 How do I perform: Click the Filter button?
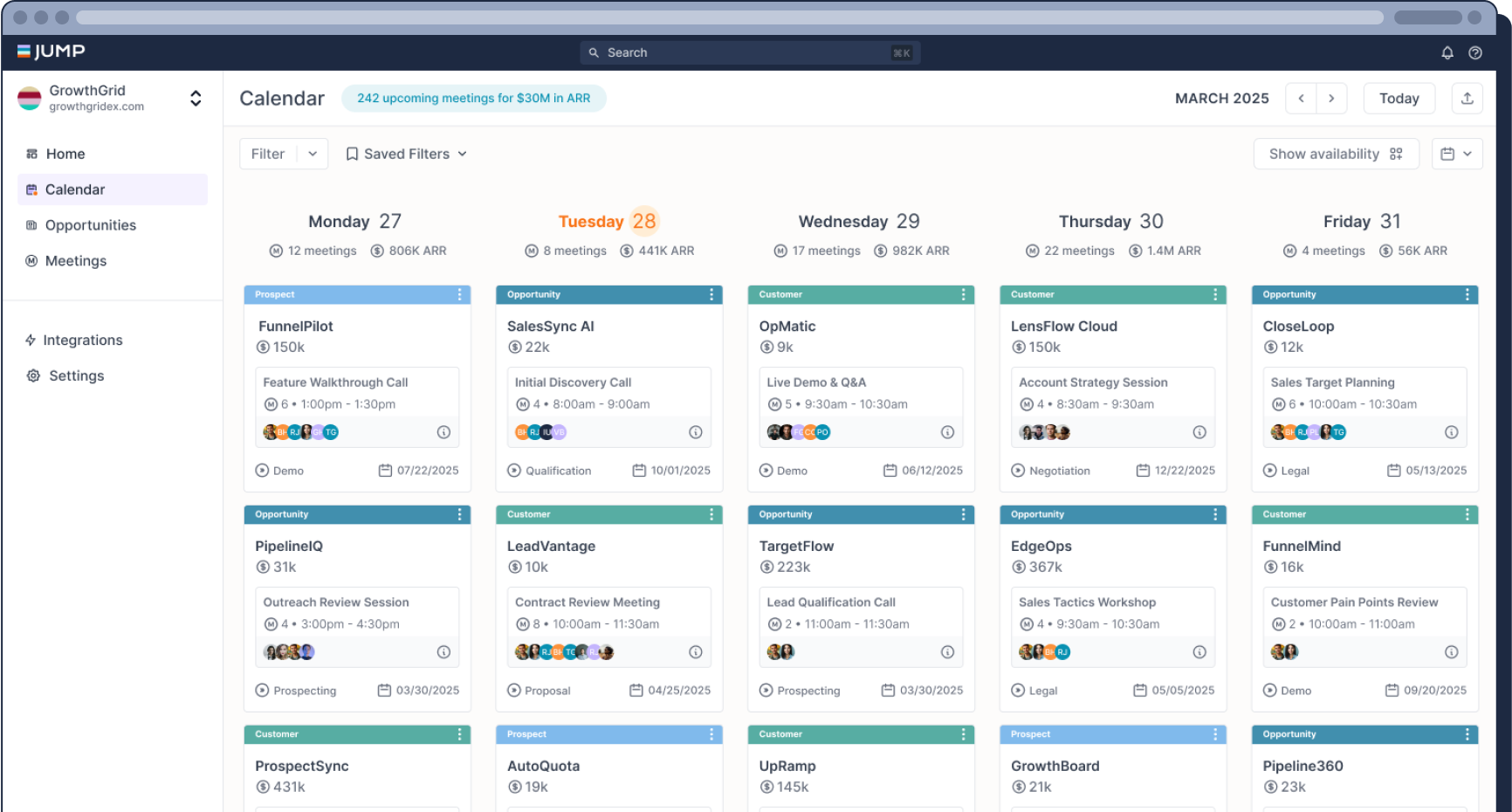point(268,155)
